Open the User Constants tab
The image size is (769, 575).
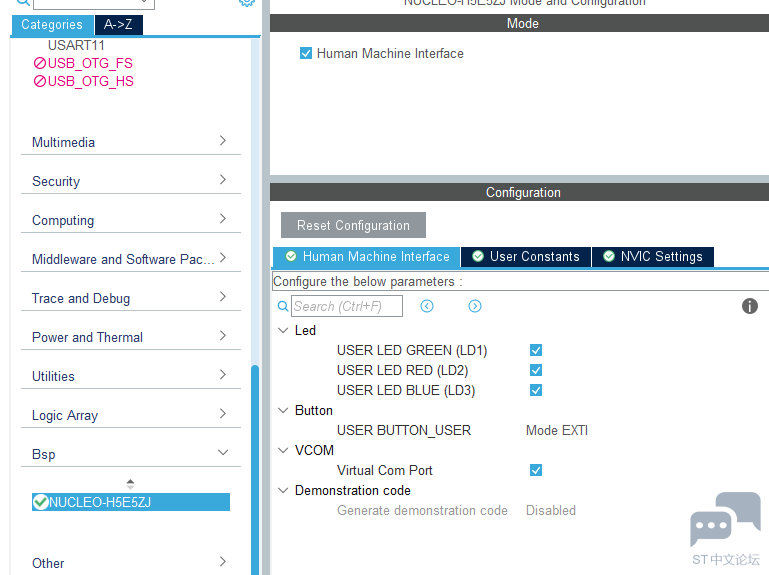click(x=526, y=257)
